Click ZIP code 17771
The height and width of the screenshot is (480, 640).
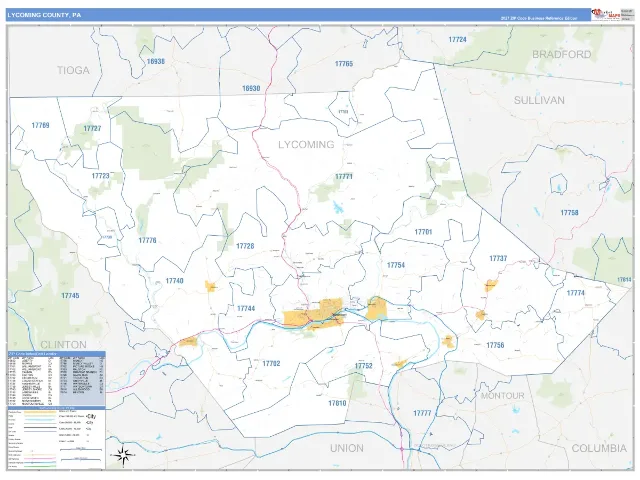pos(344,177)
